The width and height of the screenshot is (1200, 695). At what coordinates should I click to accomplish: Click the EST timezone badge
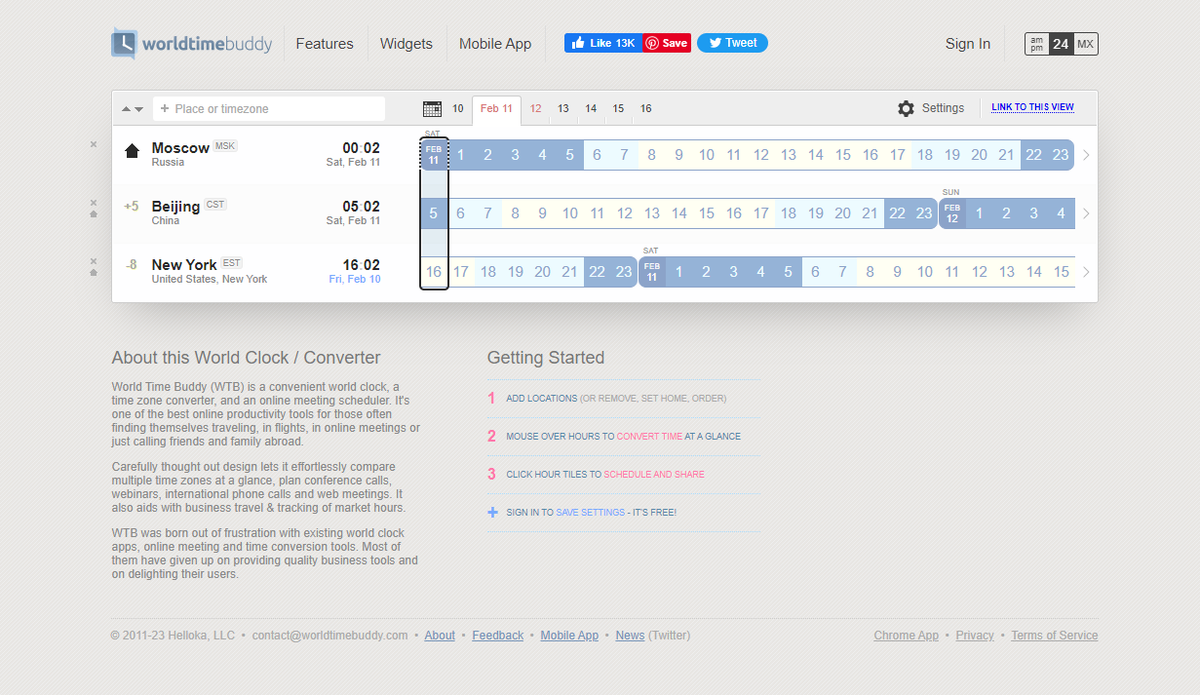coord(232,263)
